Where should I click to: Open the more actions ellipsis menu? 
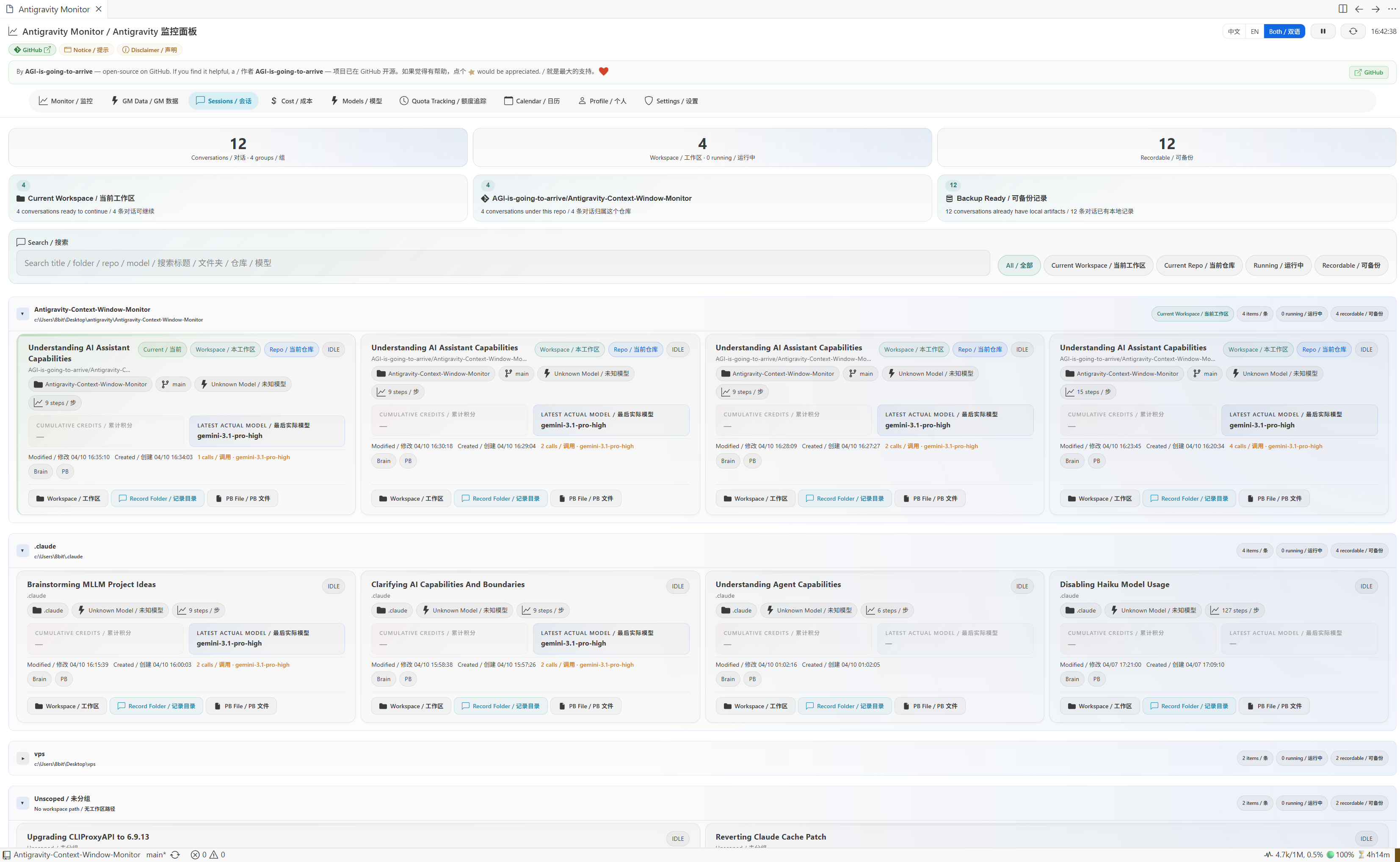(1392, 9)
